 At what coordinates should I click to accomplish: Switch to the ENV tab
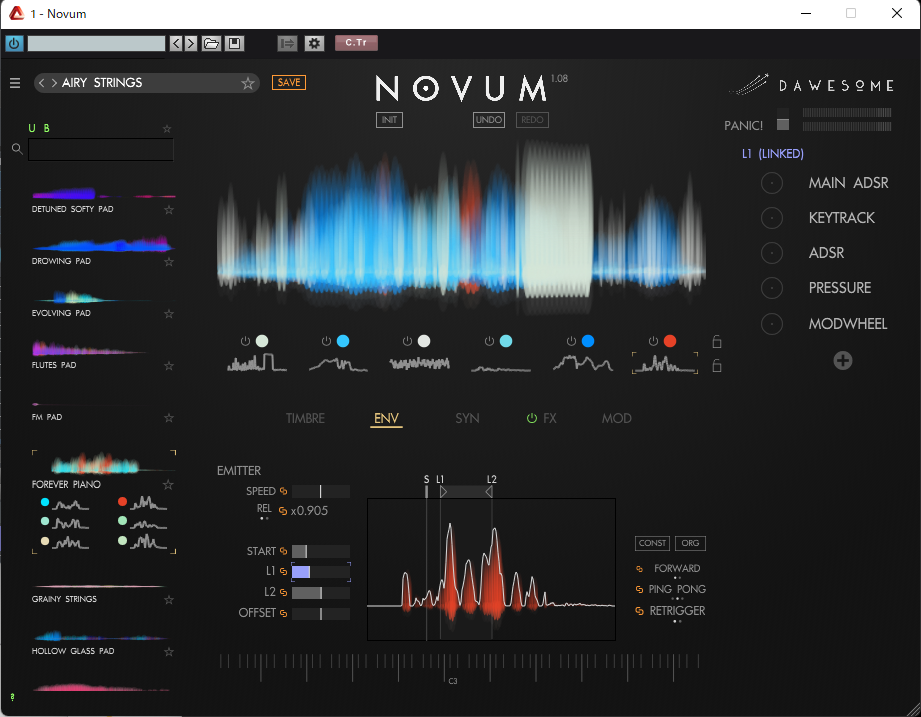pyautogui.click(x=386, y=419)
